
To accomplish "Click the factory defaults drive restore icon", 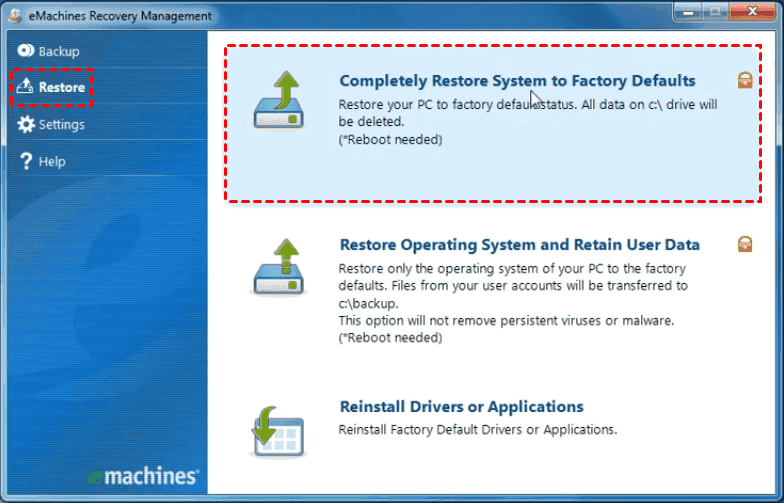I will [279, 100].
